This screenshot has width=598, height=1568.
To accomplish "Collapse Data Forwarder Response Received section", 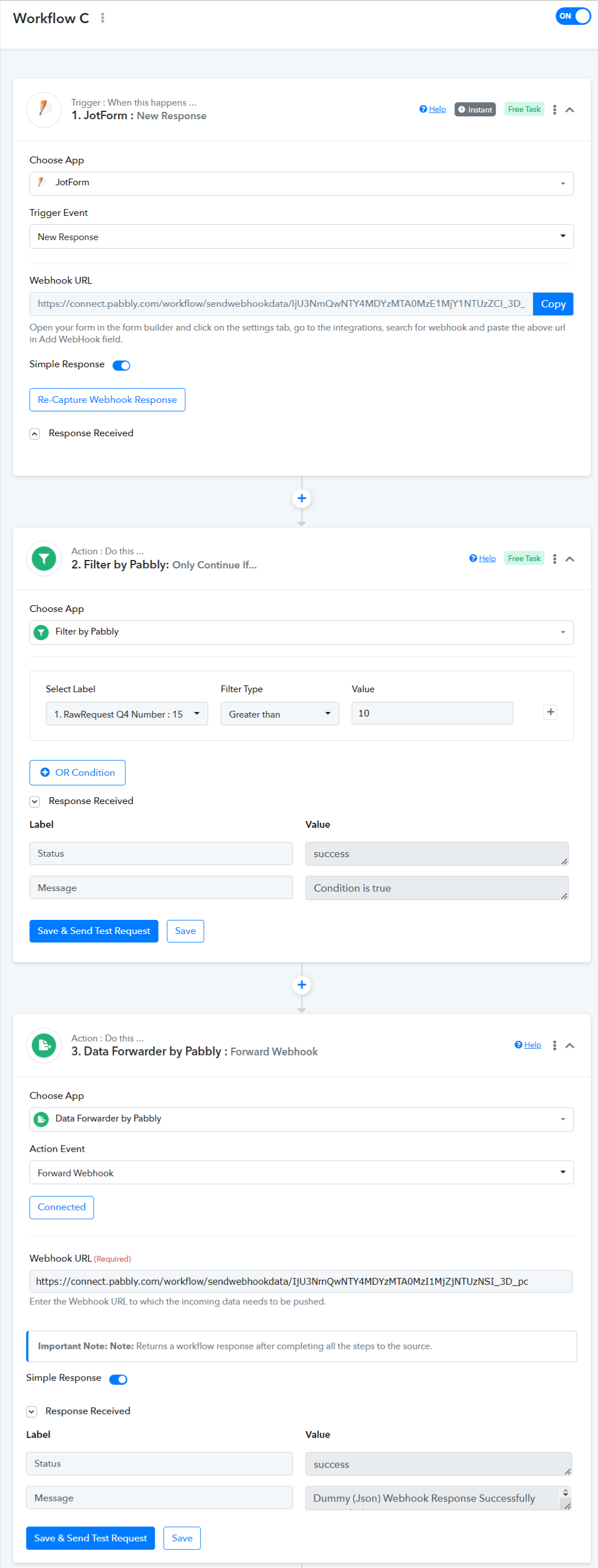I will 32,1411.
